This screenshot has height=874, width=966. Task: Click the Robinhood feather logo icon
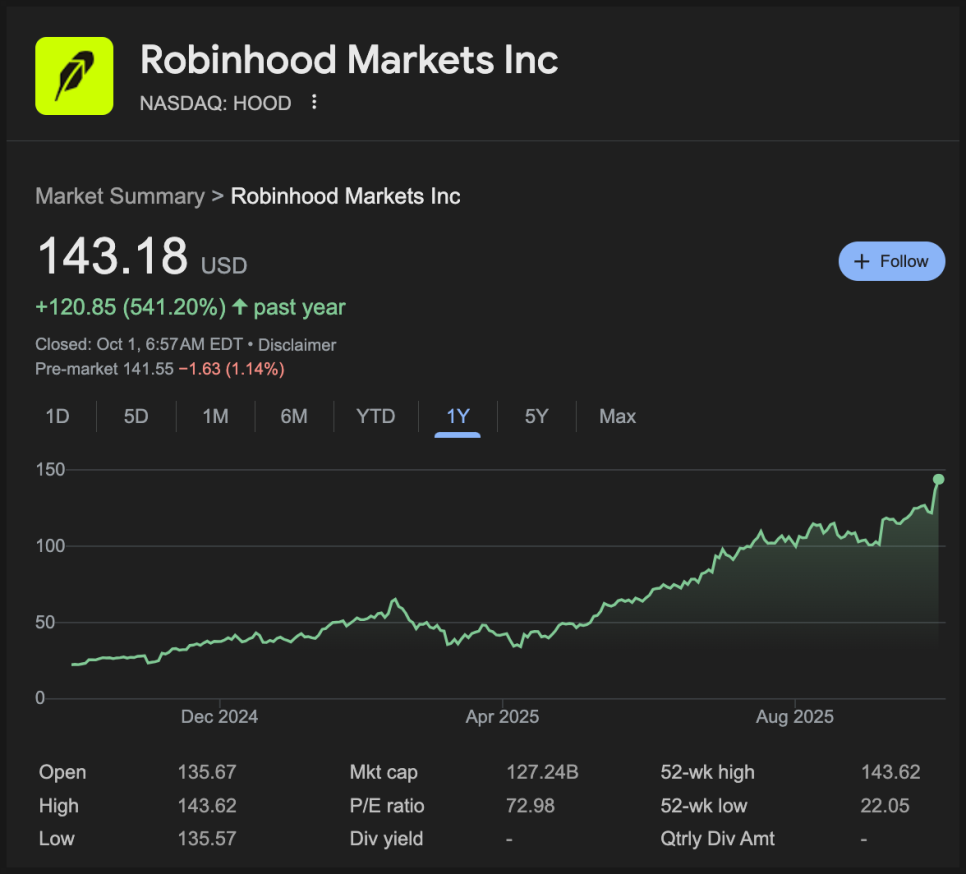click(x=74, y=76)
